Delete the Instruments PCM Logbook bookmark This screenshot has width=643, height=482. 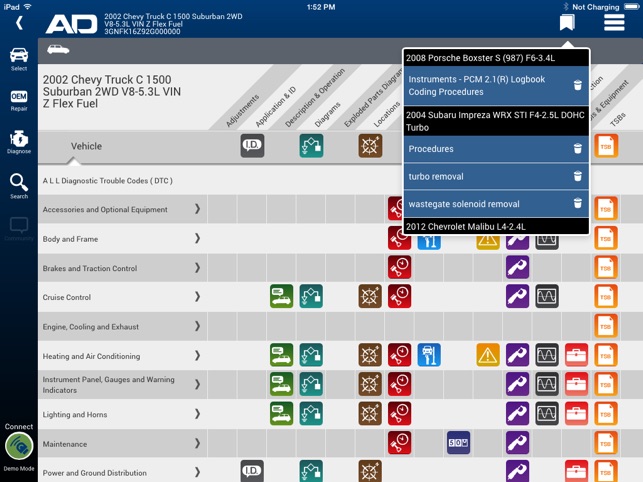[x=577, y=85]
